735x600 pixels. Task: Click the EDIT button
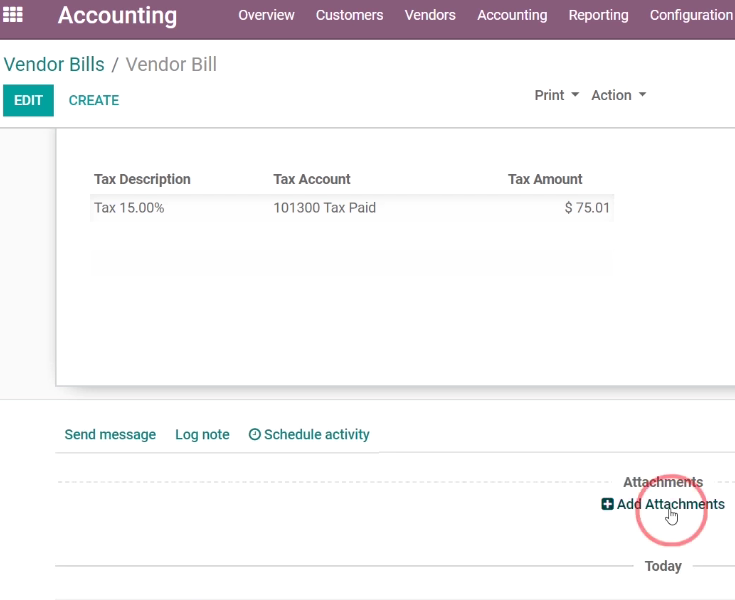pyautogui.click(x=28, y=100)
